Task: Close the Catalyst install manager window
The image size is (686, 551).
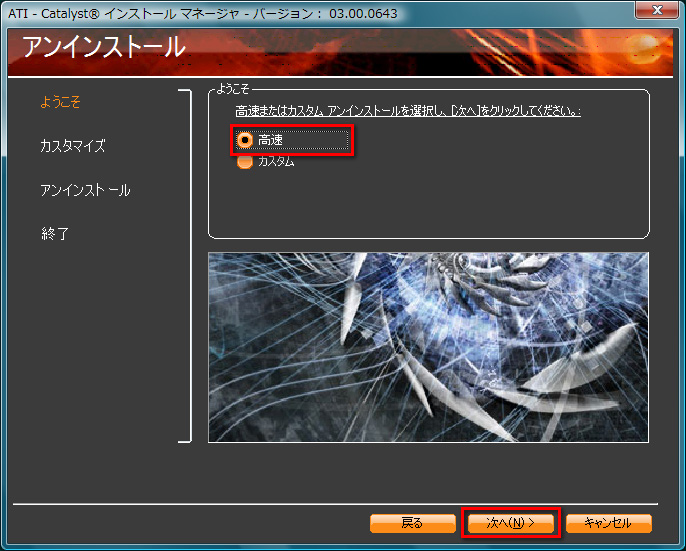Action: point(656,10)
